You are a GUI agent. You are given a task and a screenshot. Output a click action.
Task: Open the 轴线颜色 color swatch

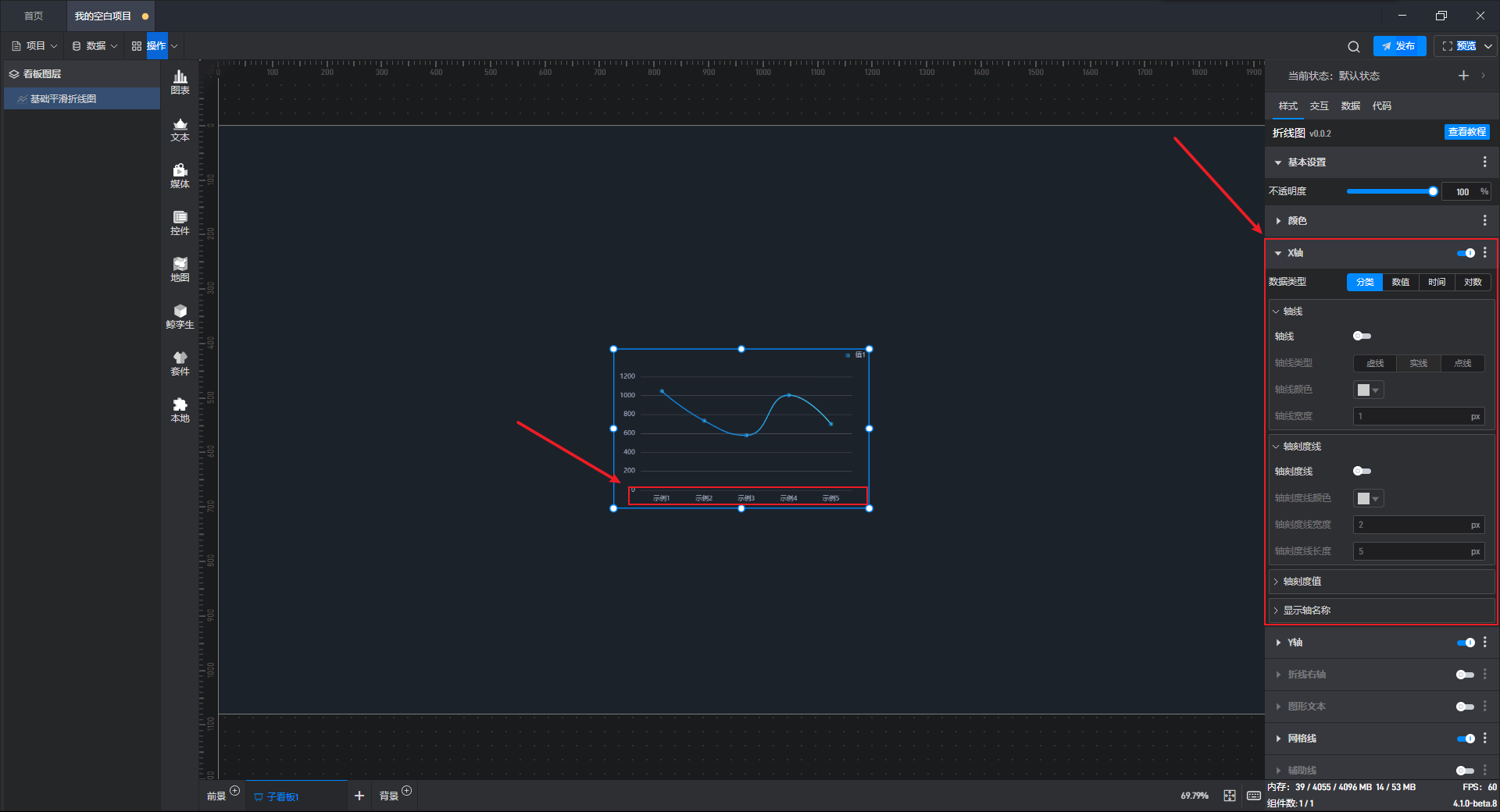[x=1368, y=390]
